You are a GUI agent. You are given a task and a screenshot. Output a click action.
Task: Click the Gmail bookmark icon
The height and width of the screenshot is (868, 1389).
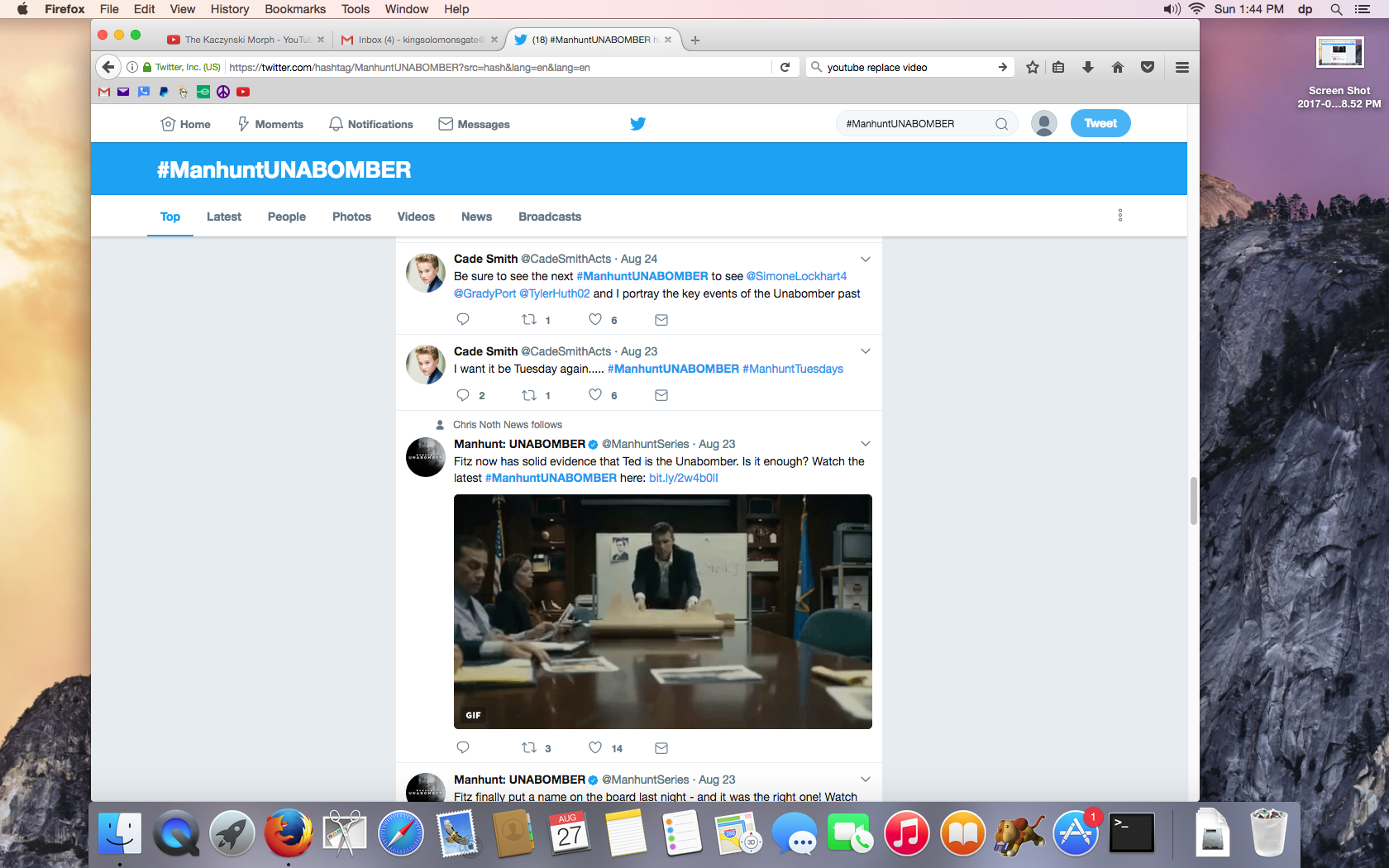coord(104,92)
